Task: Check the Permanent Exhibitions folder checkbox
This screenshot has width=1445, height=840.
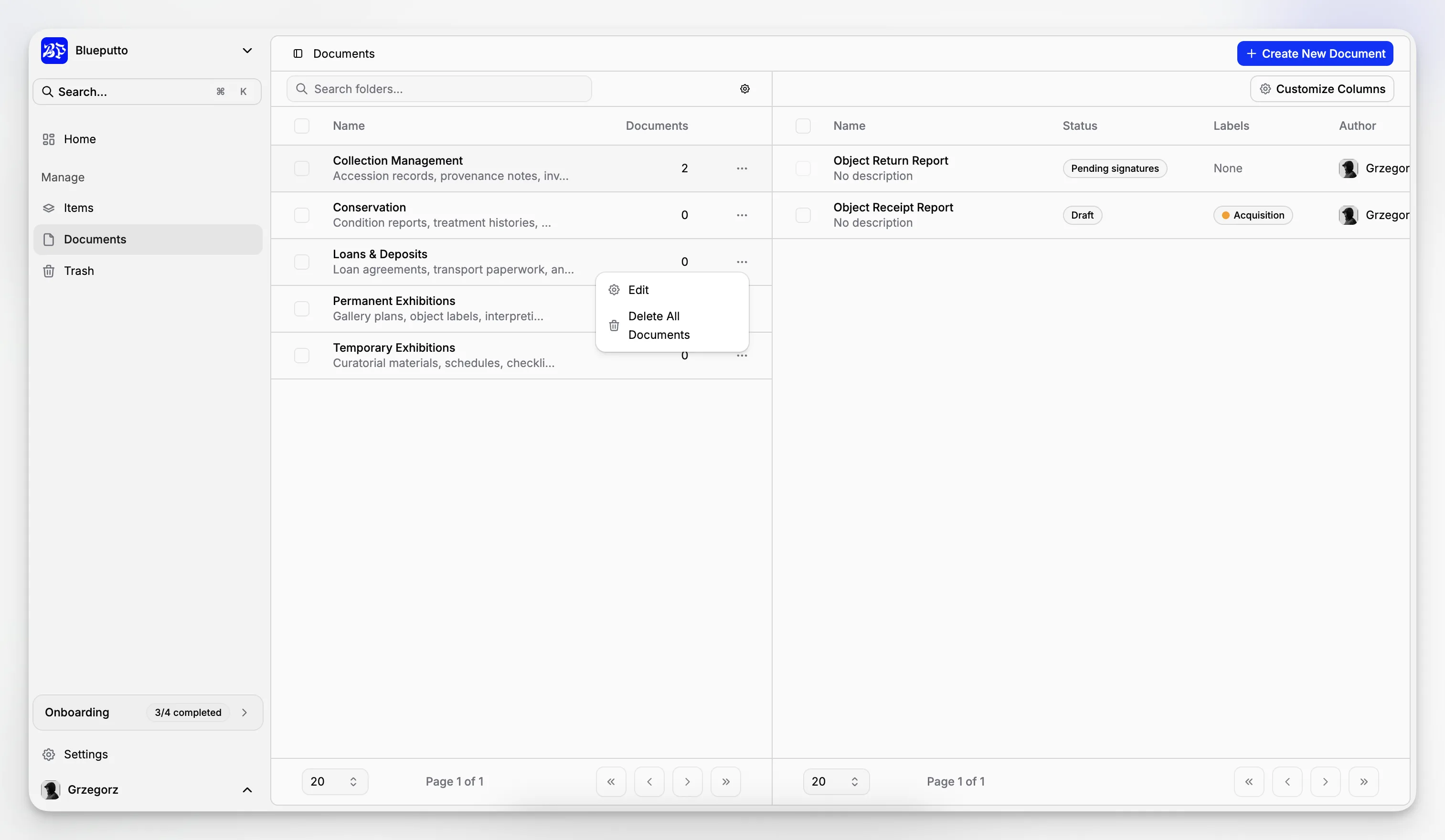Action: [302, 309]
